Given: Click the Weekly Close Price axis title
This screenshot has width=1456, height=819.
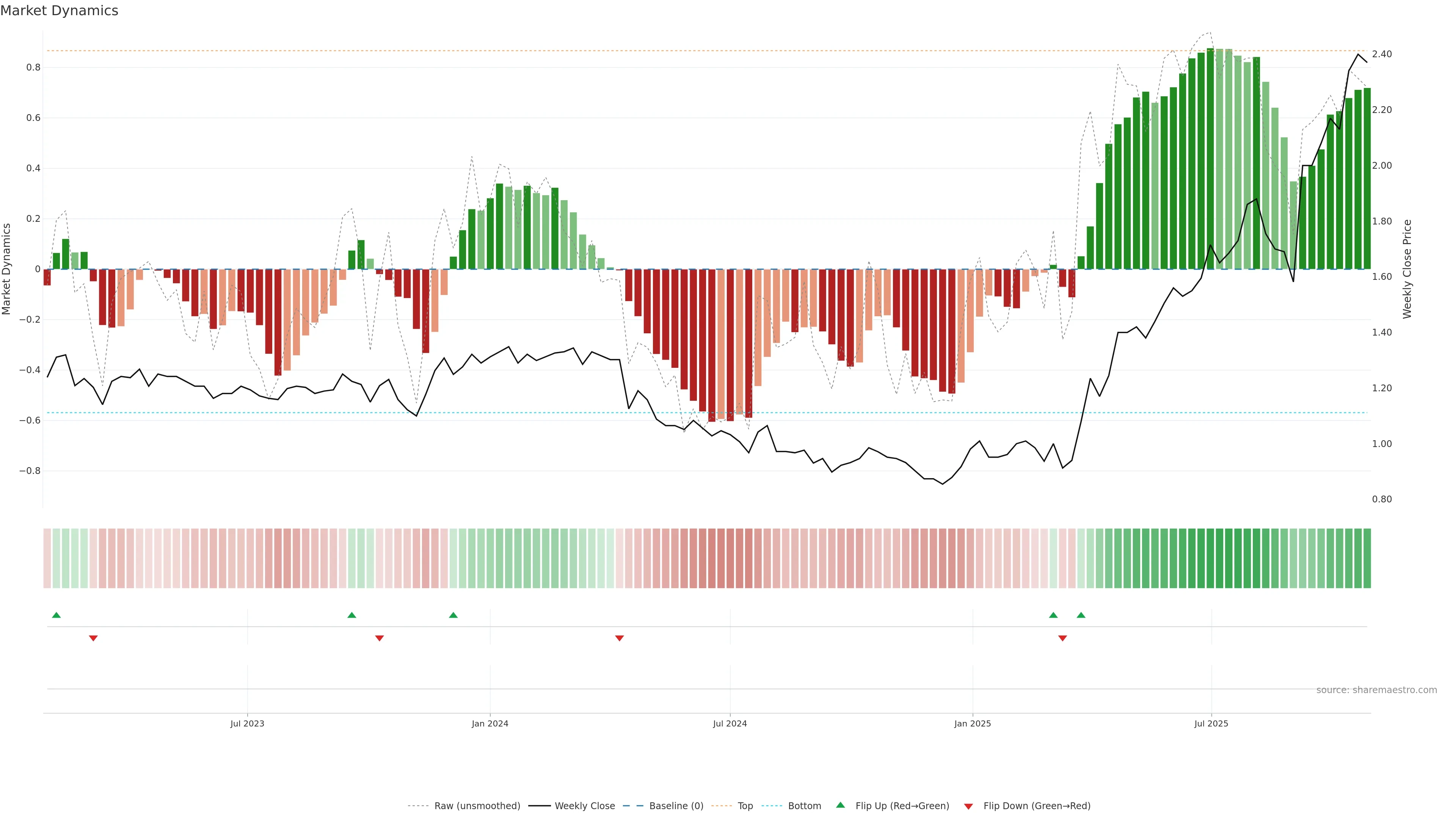Looking at the screenshot, I should coord(1407,269).
